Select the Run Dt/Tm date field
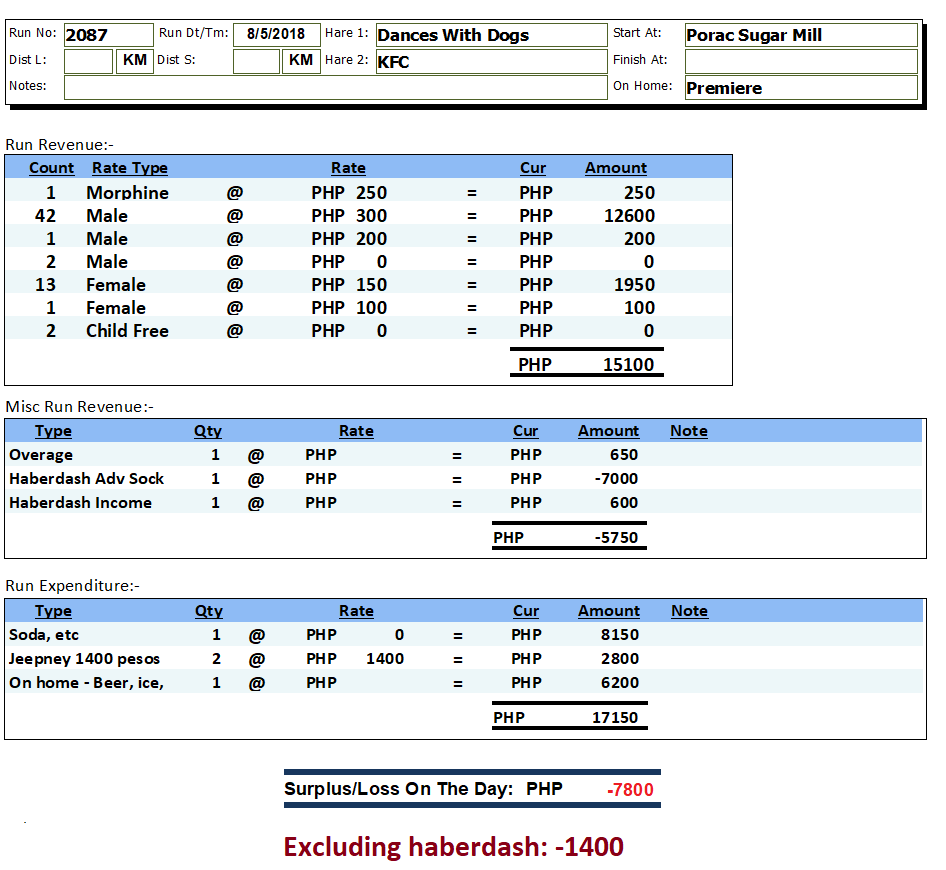 pos(276,35)
